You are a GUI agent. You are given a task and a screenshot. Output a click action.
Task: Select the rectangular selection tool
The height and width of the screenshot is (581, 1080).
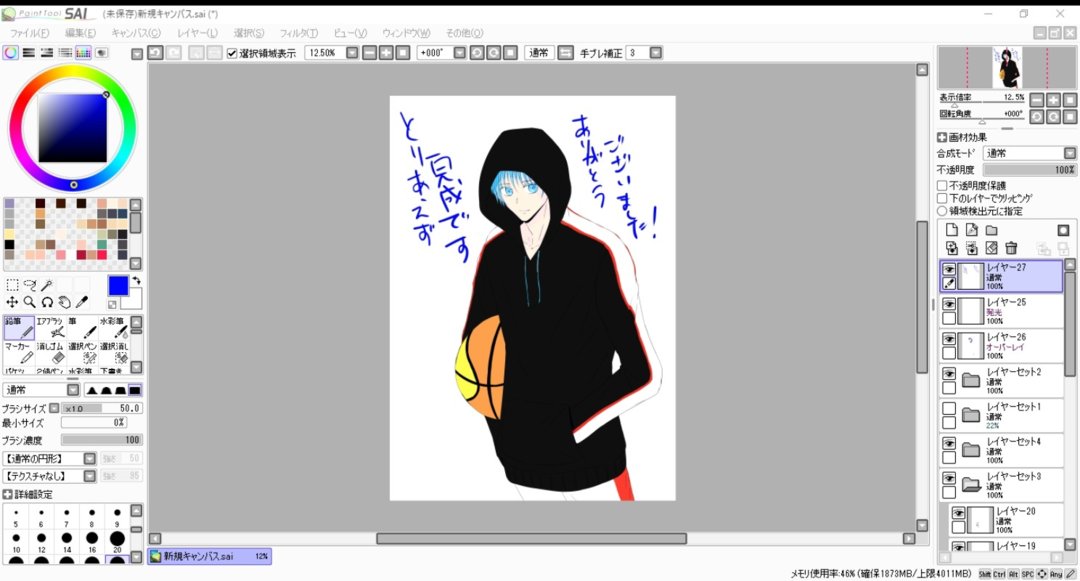click(x=12, y=285)
